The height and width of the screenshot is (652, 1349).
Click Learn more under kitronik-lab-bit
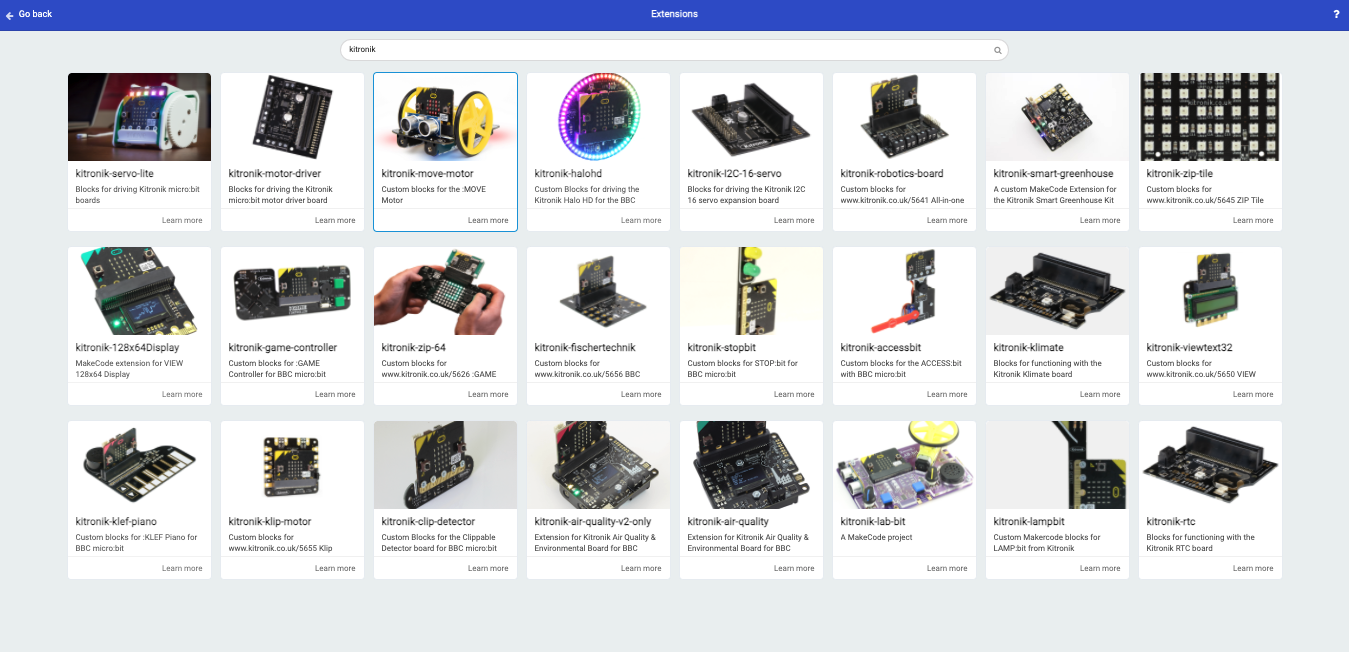[x=947, y=568]
